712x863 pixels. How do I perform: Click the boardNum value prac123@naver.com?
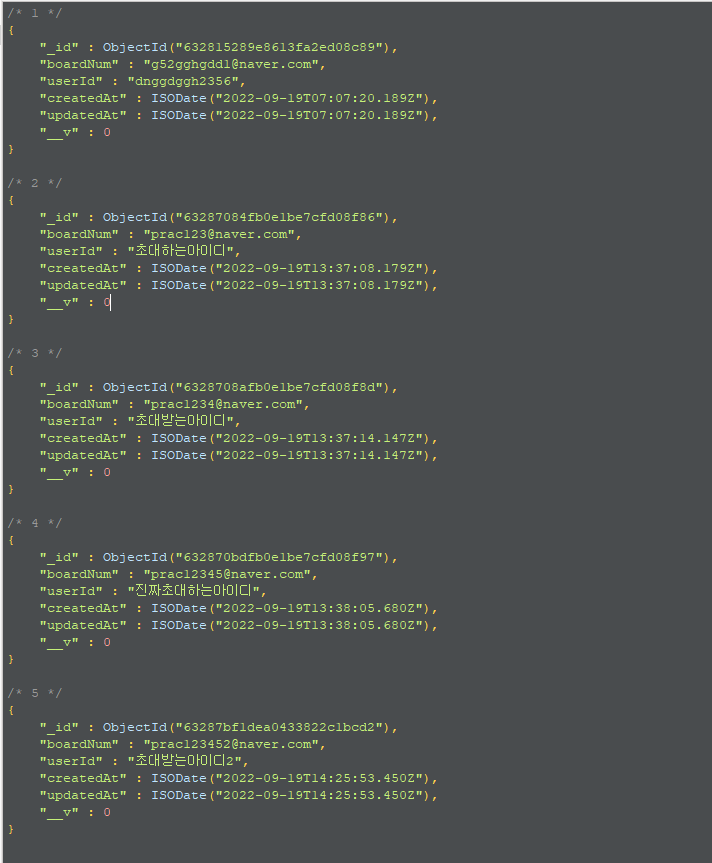coord(219,234)
